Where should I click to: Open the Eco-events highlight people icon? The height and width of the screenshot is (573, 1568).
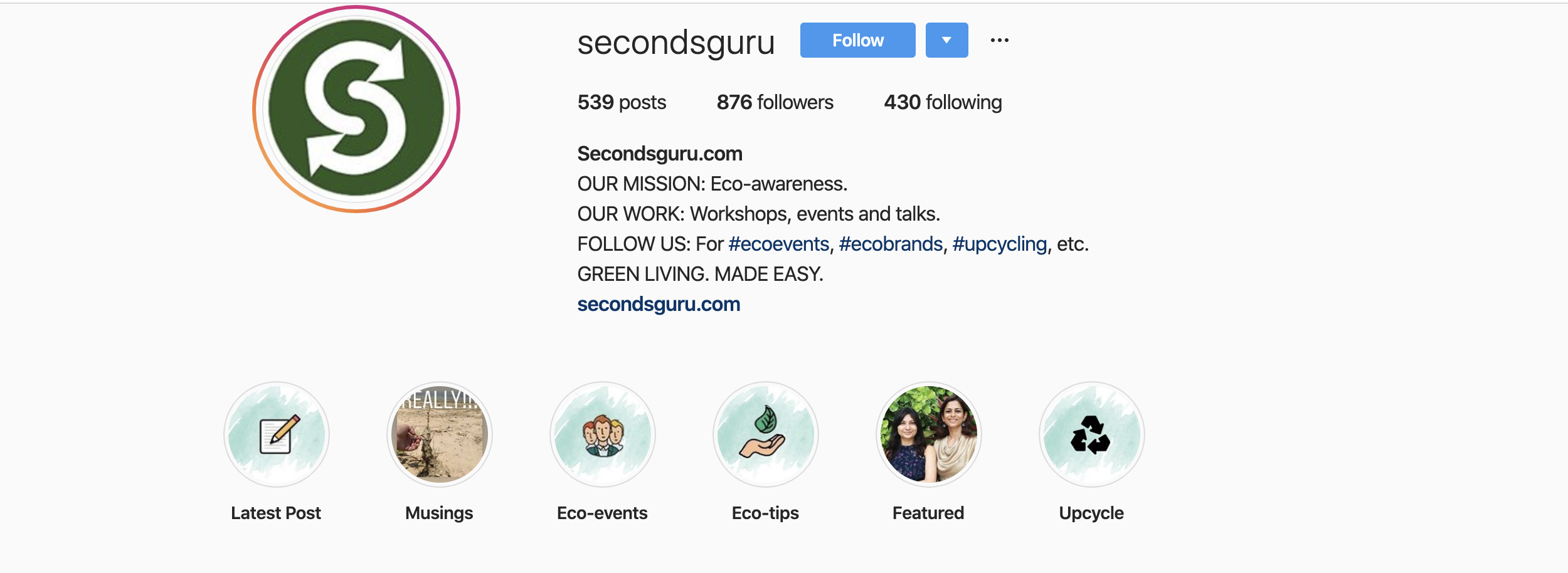click(603, 434)
